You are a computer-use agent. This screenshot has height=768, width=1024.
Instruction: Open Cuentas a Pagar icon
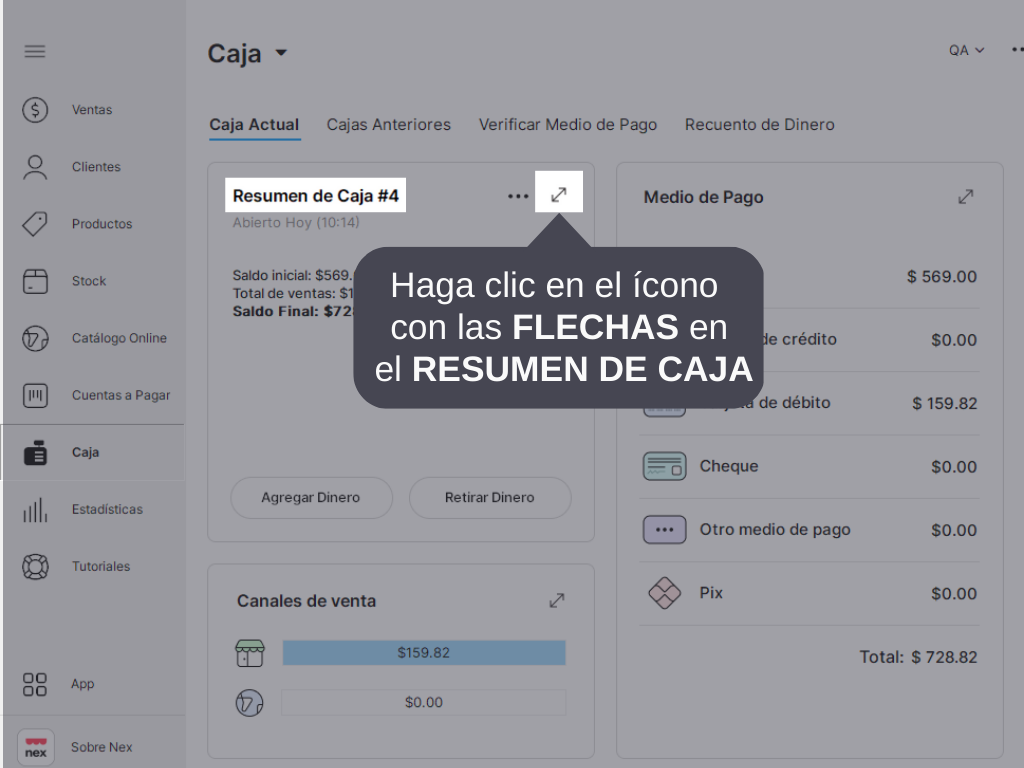35,395
